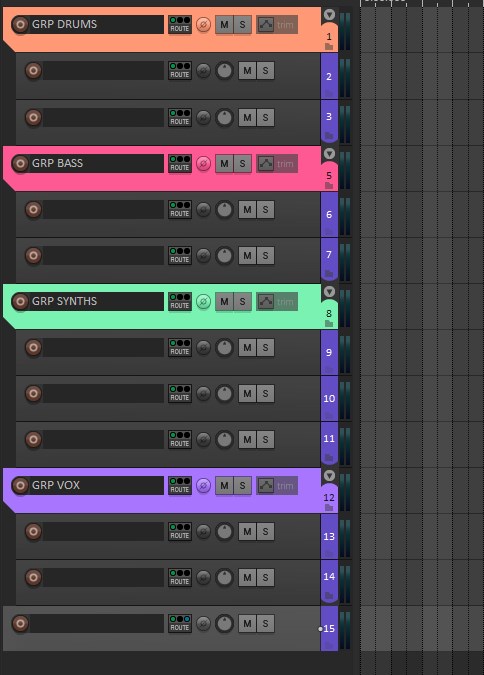Arm track 7 for recording
Image resolution: width=484 pixels, height=675 pixels.
pyautogui.click(x=33, y=255)
